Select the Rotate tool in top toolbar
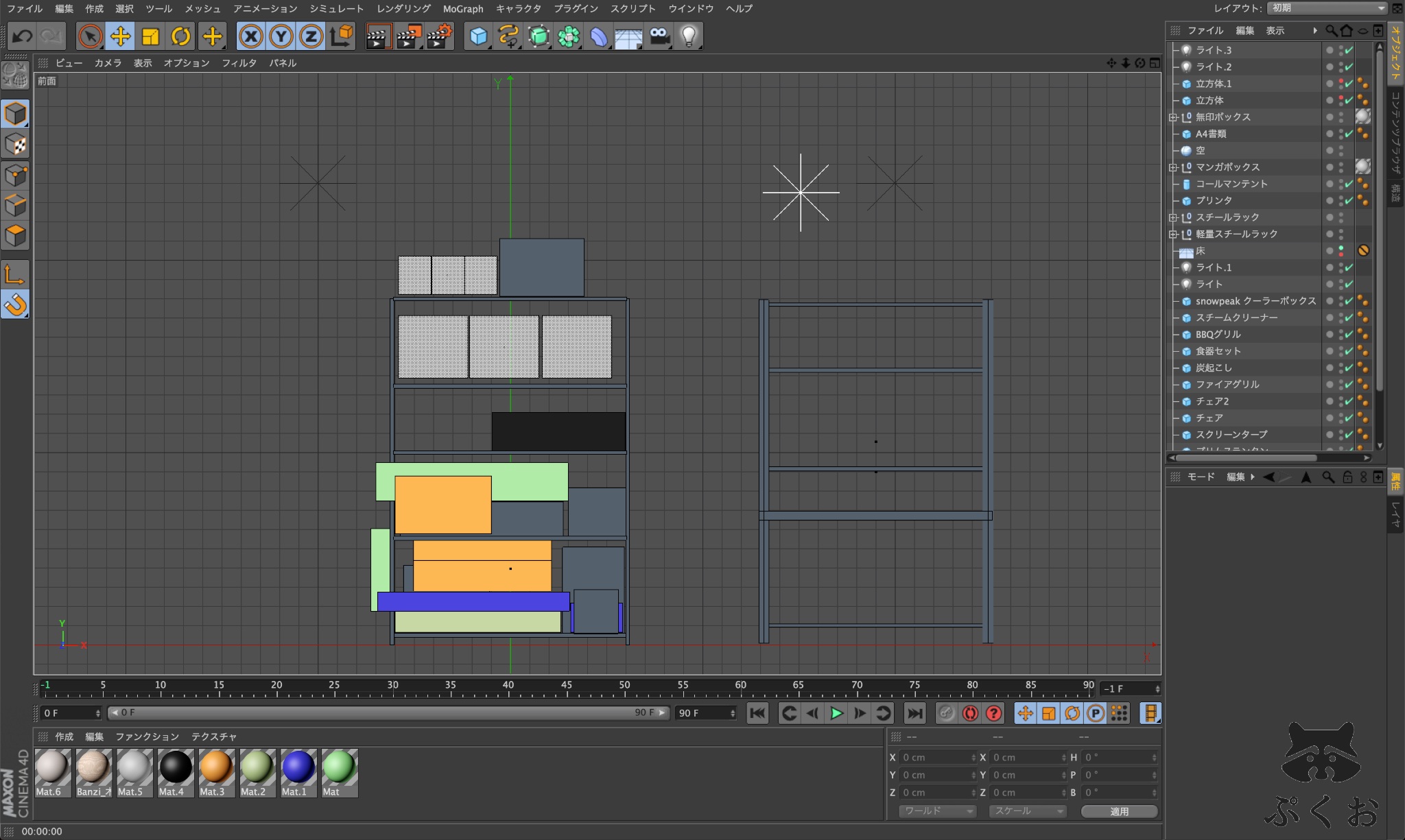Screen dimensions: 1405x840 180,36
